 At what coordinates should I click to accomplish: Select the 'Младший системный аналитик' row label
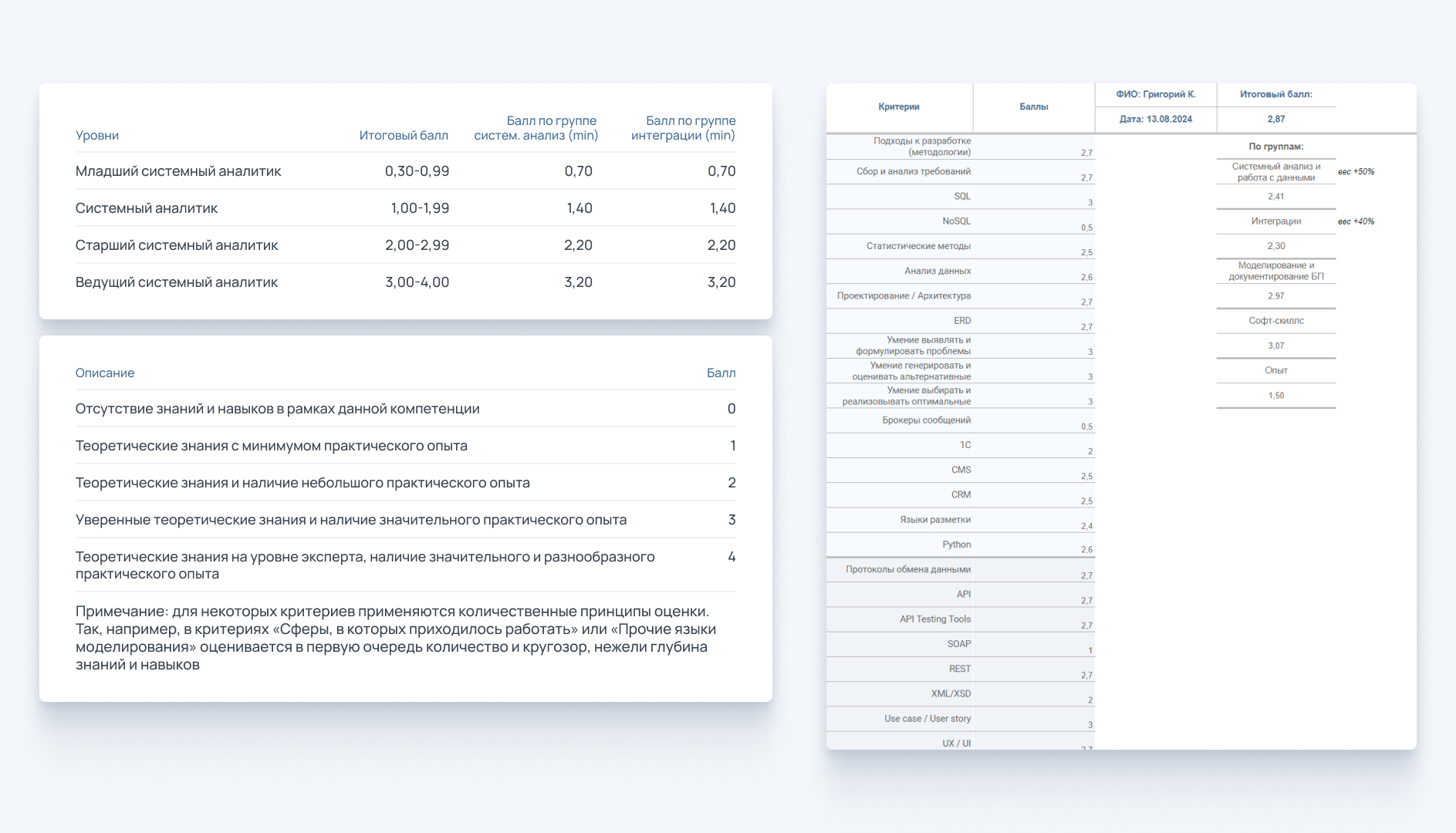point(178,171)
